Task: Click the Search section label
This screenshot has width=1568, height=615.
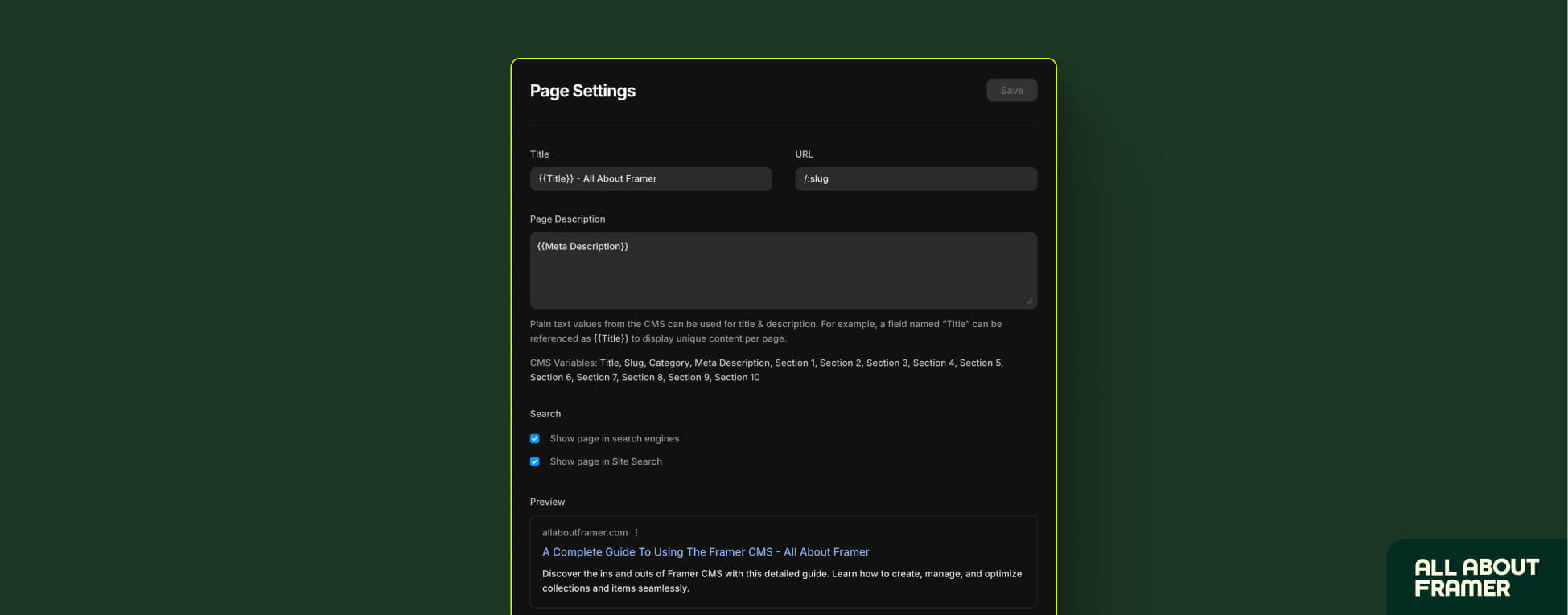Action: tap(545, 414)
